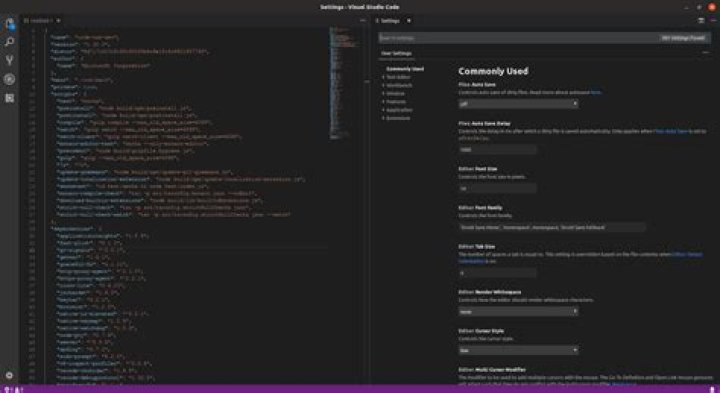
Task: Expand the Window tree arrow
Action: coord(383,94)
